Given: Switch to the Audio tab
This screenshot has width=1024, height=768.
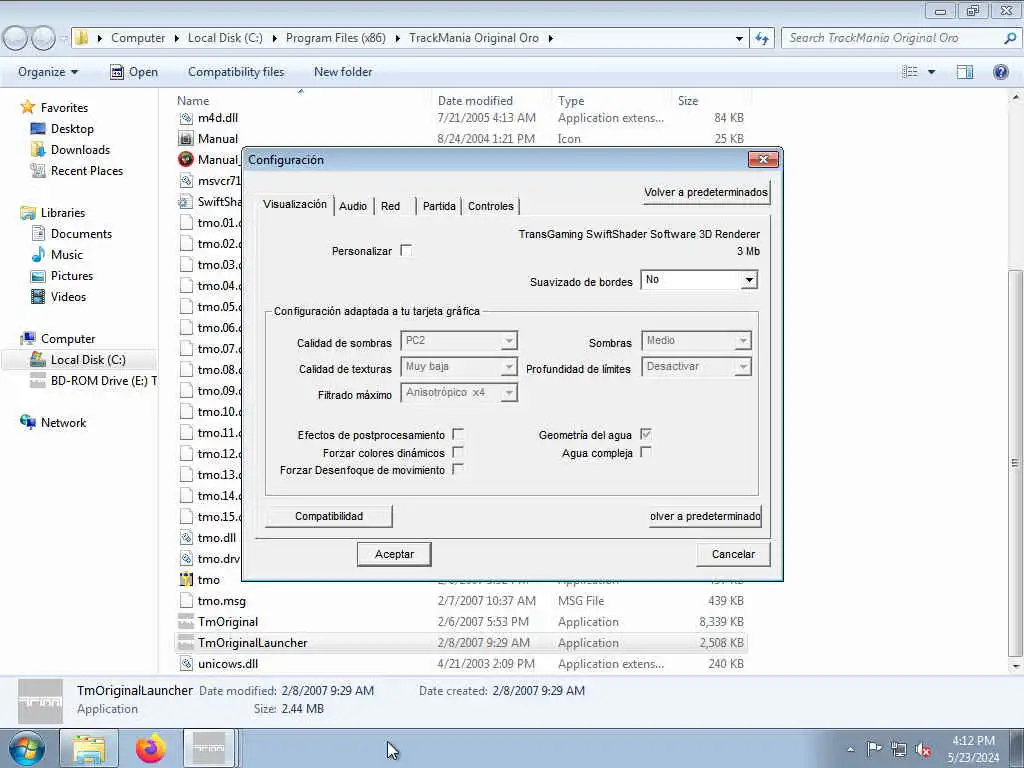Looking at the screenshot, I should 353,206.
